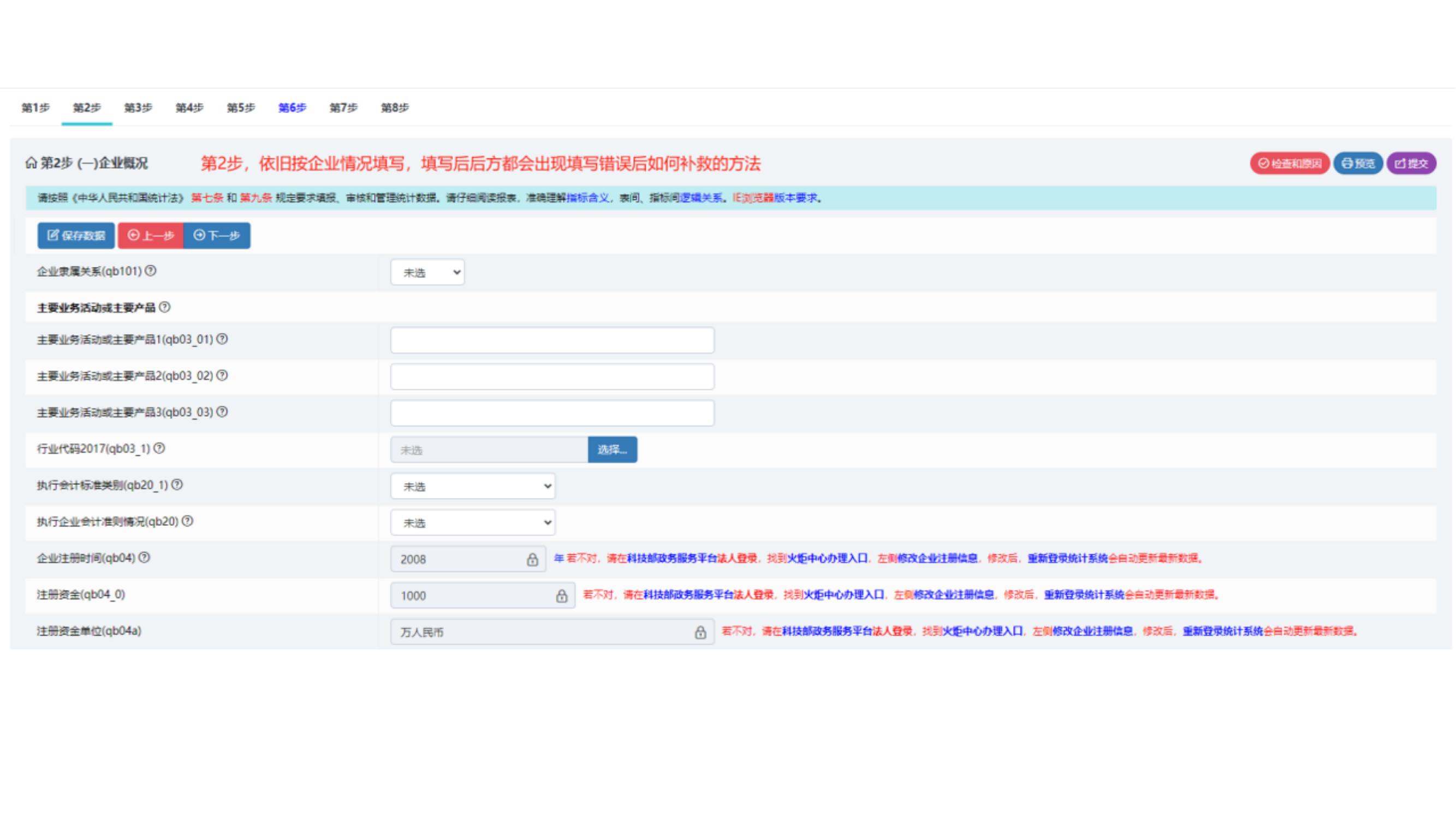Click help icon for 主要业务活动或主要产品3(qb03_03)
The image size is (1456, 819).
point(222,412)
